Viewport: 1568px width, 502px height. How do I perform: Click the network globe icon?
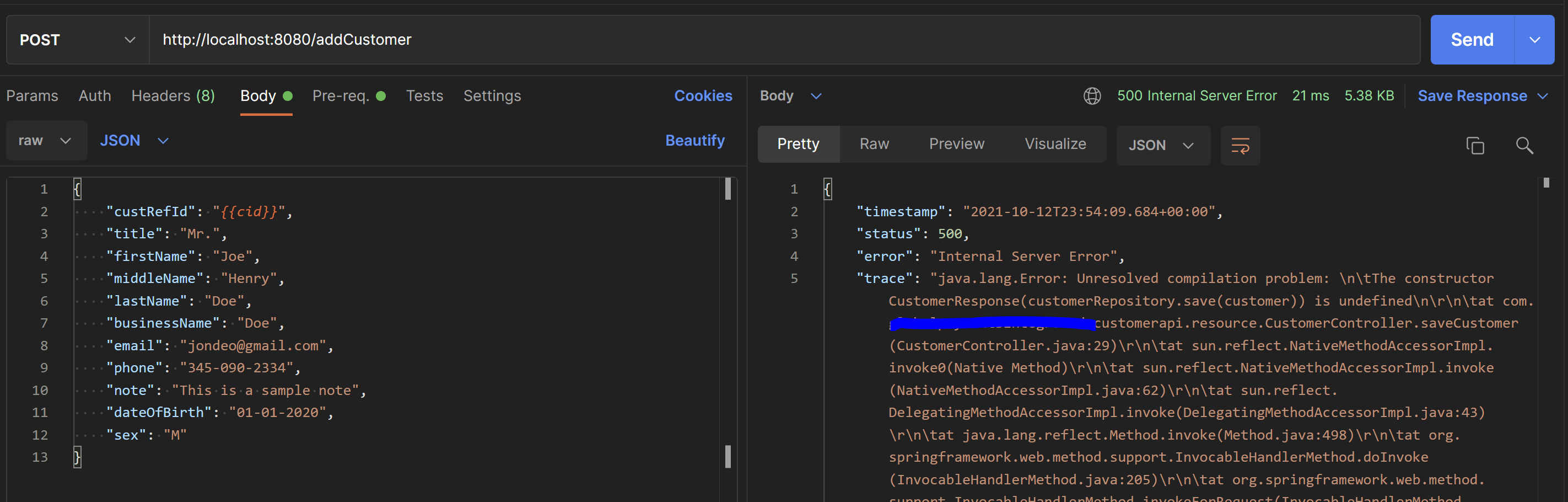(x=1092, y=95)
